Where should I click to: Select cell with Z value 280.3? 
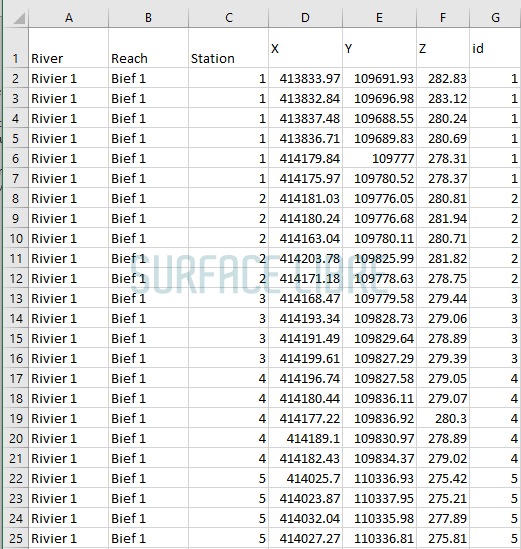coord(443,418)
